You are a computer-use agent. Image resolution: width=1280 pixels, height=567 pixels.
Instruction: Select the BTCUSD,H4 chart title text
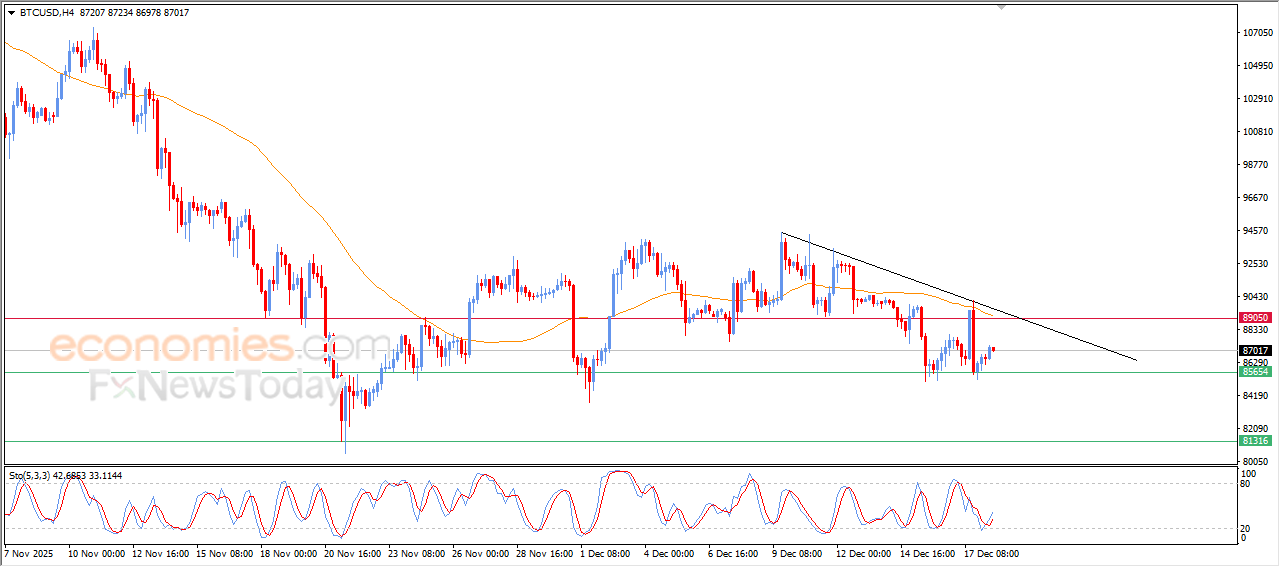click(47, 13)
